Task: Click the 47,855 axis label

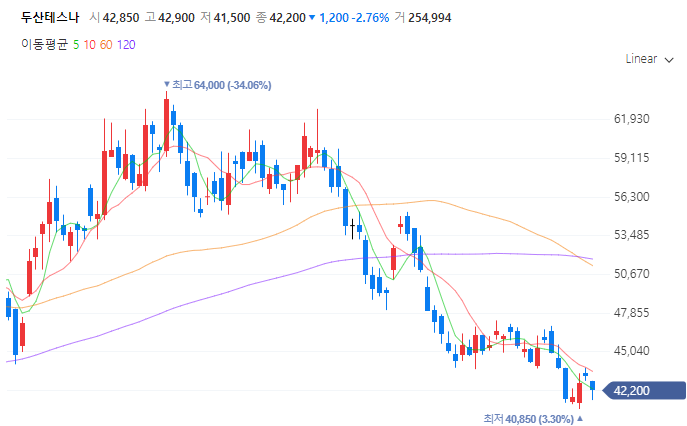Action: pyautogui.click(x=631, y=313)
